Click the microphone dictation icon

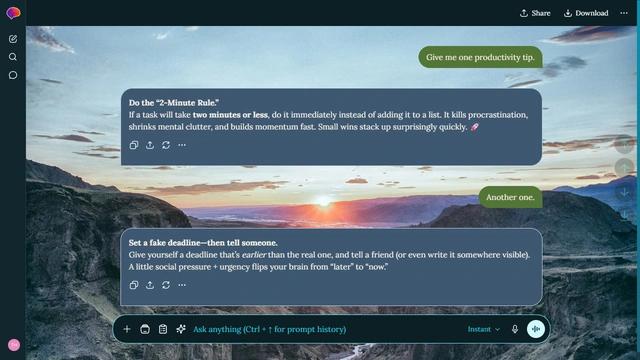pos(515,329)
